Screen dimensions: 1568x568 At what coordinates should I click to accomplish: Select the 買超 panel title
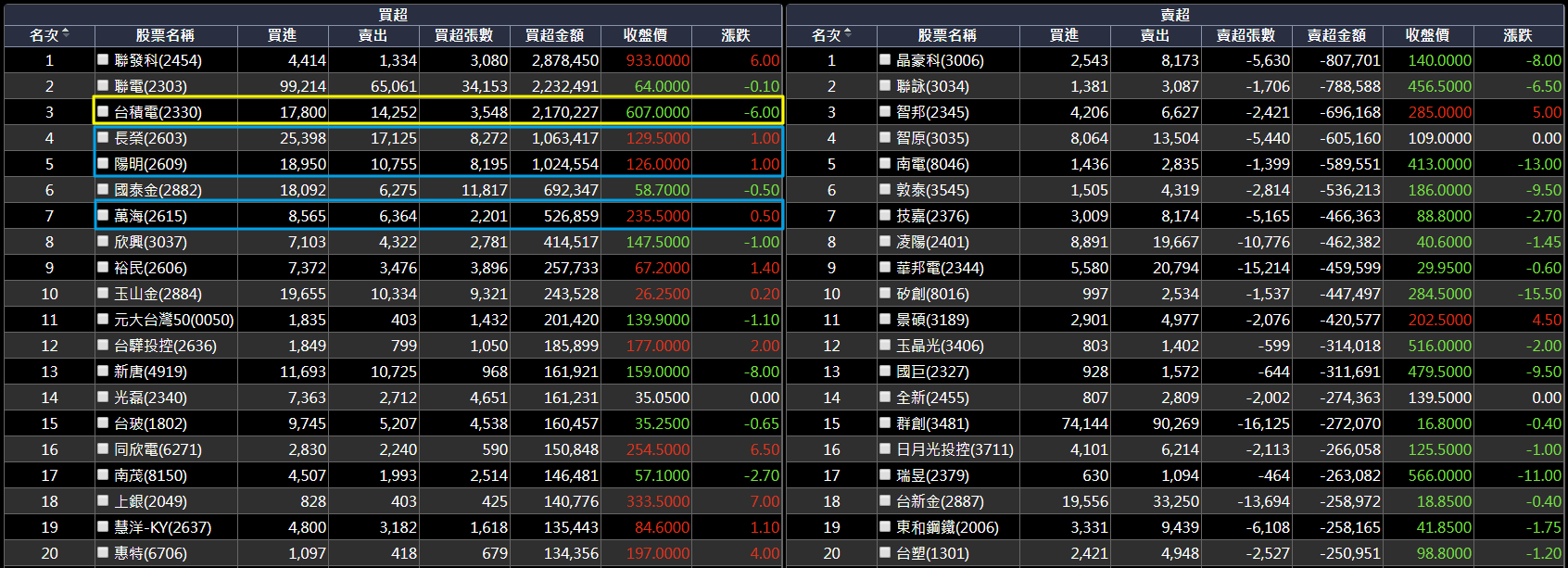pos(393,14)
